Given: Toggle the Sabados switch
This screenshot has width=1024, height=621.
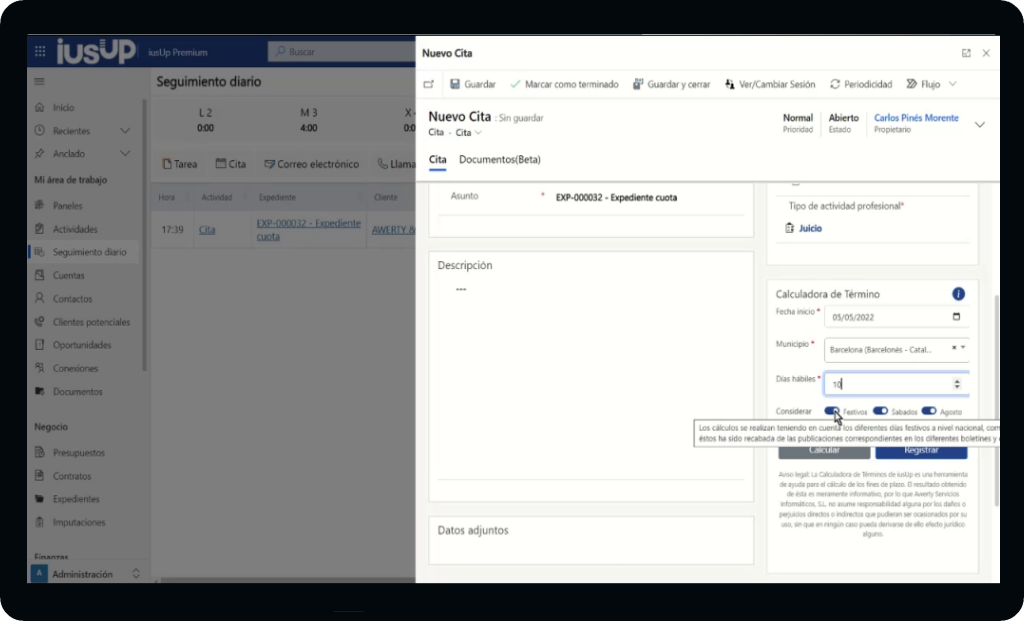Looking at the screenshot, I should coord(880,411).
